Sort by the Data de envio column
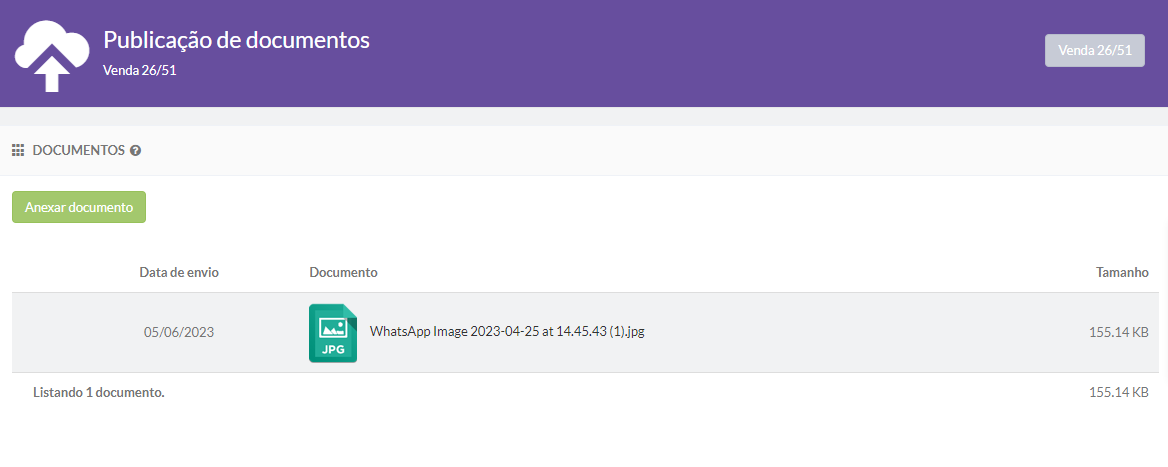Image resolution: width=1168 pixels, height=467 pixels. point(178,272)
